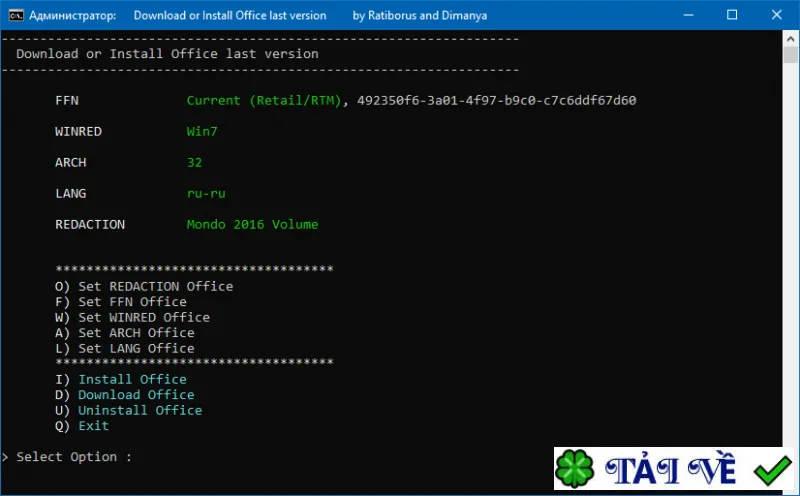Click the FFN GUID 492350f6-3a01 text
Screen dimensions: 800x496
(x=496, y=101)
